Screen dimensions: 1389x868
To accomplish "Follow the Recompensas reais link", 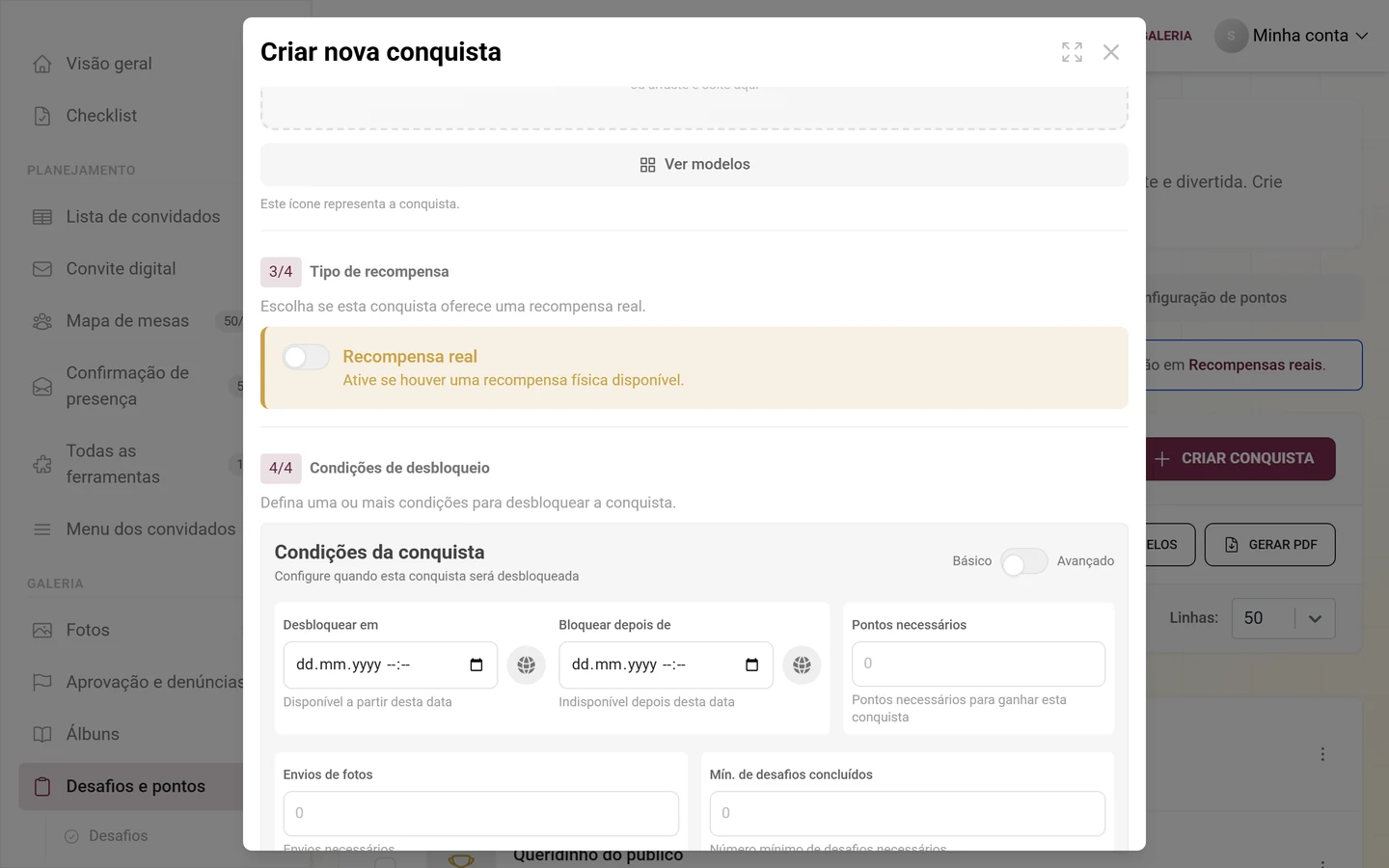I will [x=1255, y=366].
